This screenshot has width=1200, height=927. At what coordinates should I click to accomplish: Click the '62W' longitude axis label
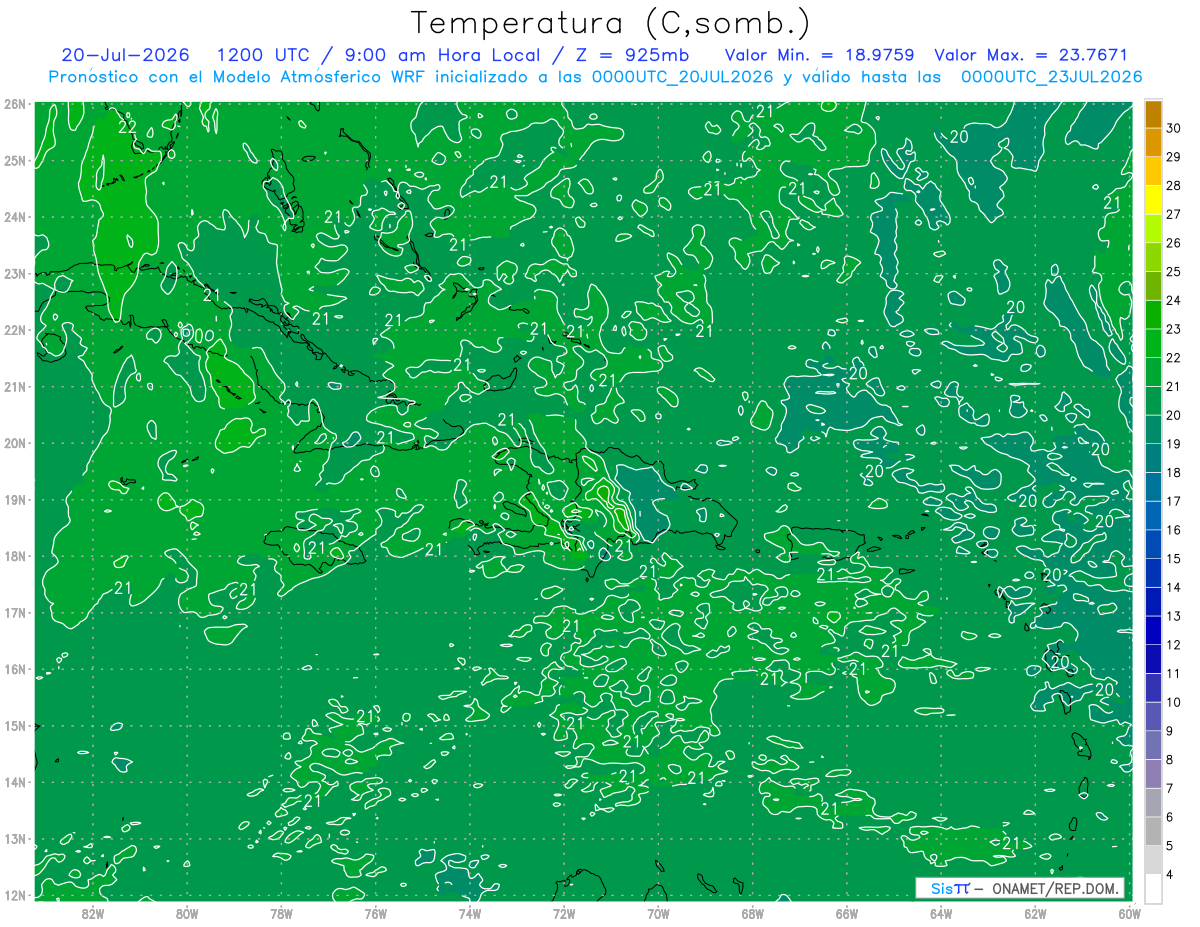tap(1035, 913)
